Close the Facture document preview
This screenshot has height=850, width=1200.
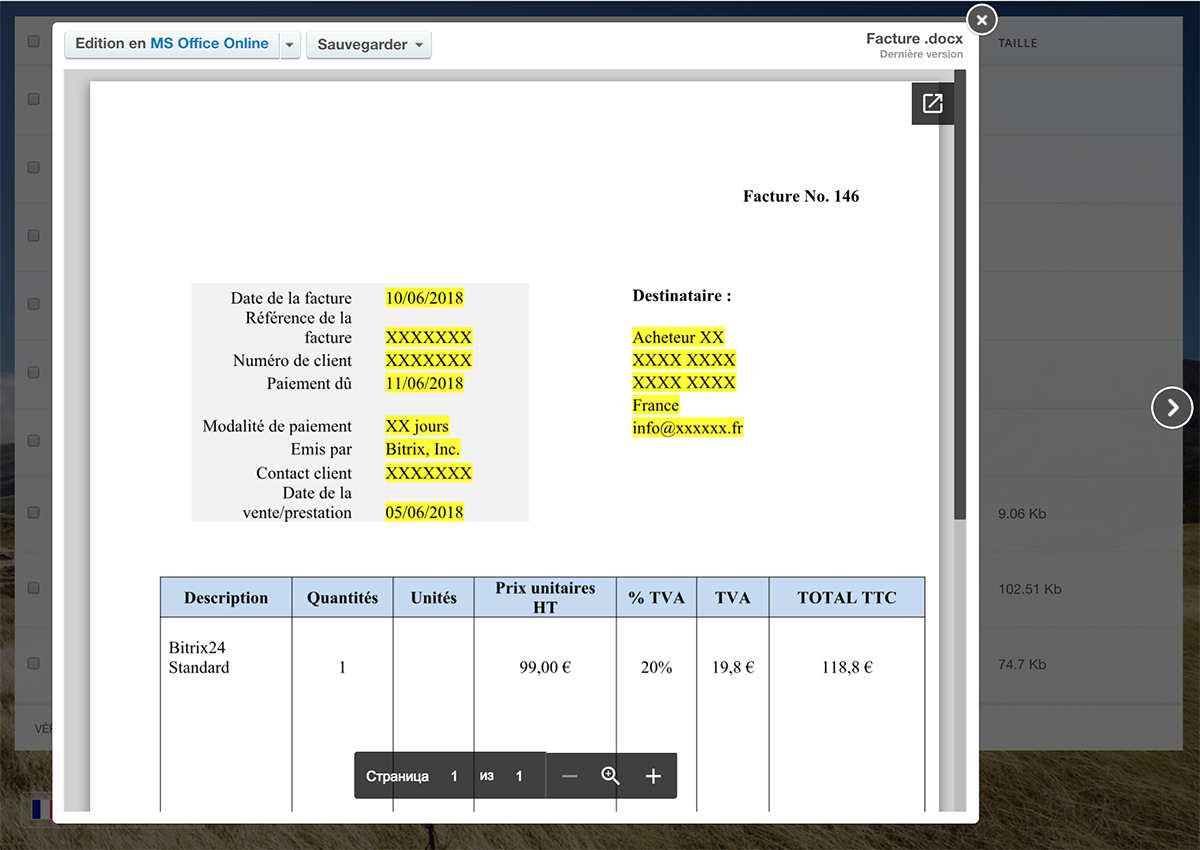pyautogui.click(x=981, y=19)
